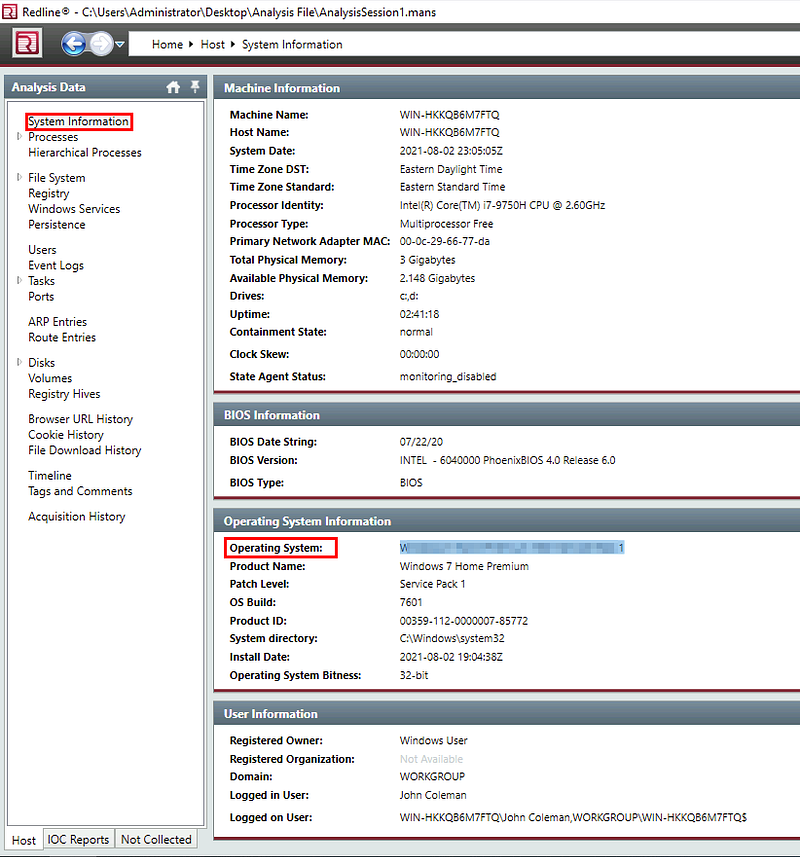Select the system directory C:\Windows\system32
The width and height of the screenshot is (800, 857).
[452, 638]
